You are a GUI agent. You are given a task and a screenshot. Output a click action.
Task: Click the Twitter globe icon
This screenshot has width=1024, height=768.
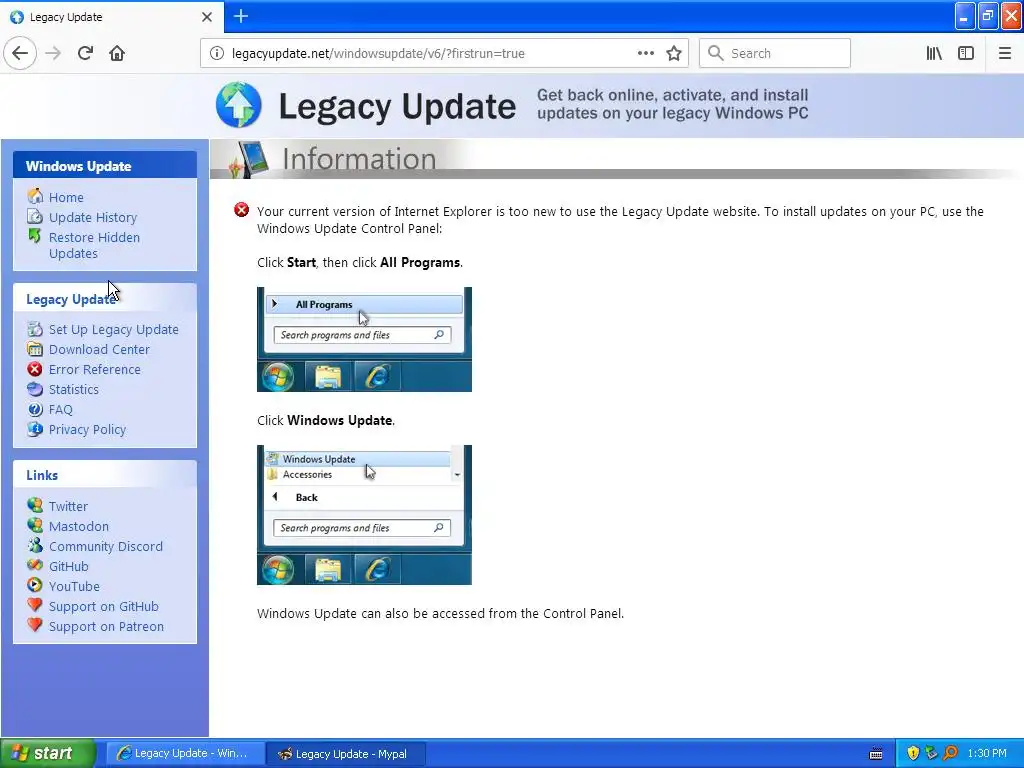pos(35,505)
